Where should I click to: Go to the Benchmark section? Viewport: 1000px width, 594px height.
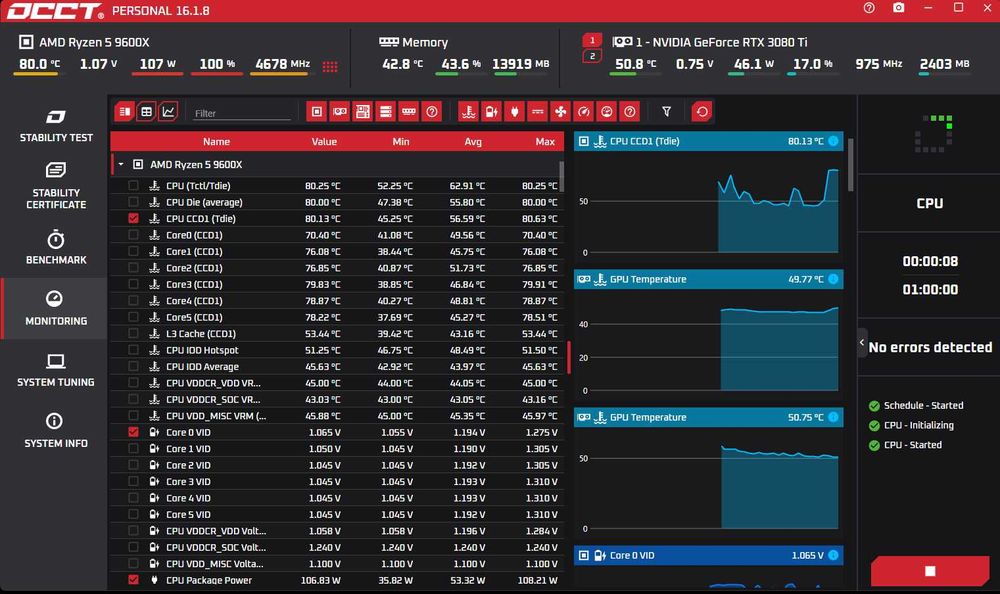pos(55,248)
